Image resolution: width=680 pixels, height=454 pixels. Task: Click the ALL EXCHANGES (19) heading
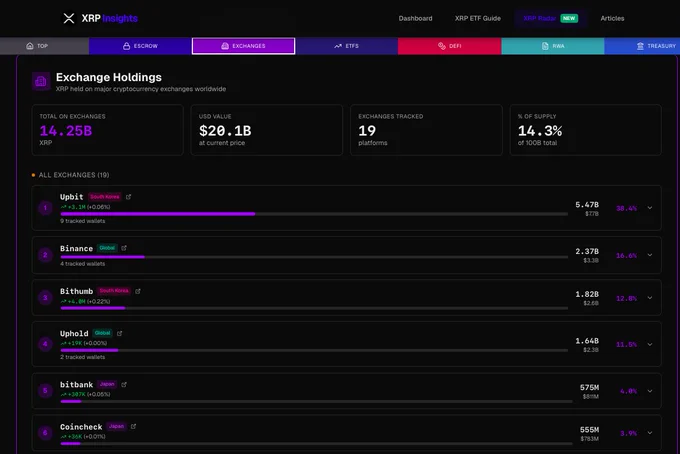[x=74, y=175]
